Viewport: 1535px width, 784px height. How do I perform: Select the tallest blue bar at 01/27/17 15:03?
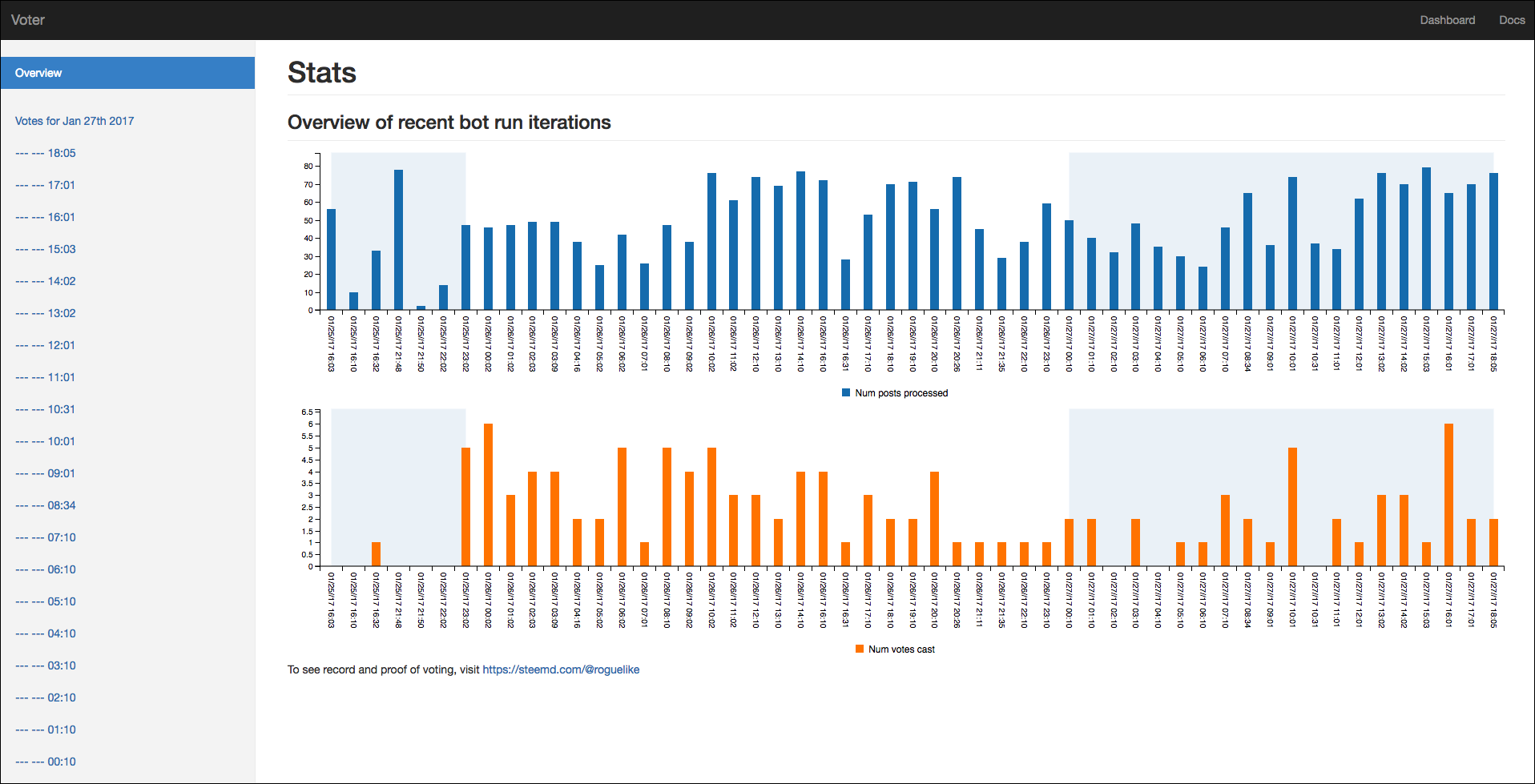(1426, 239)
